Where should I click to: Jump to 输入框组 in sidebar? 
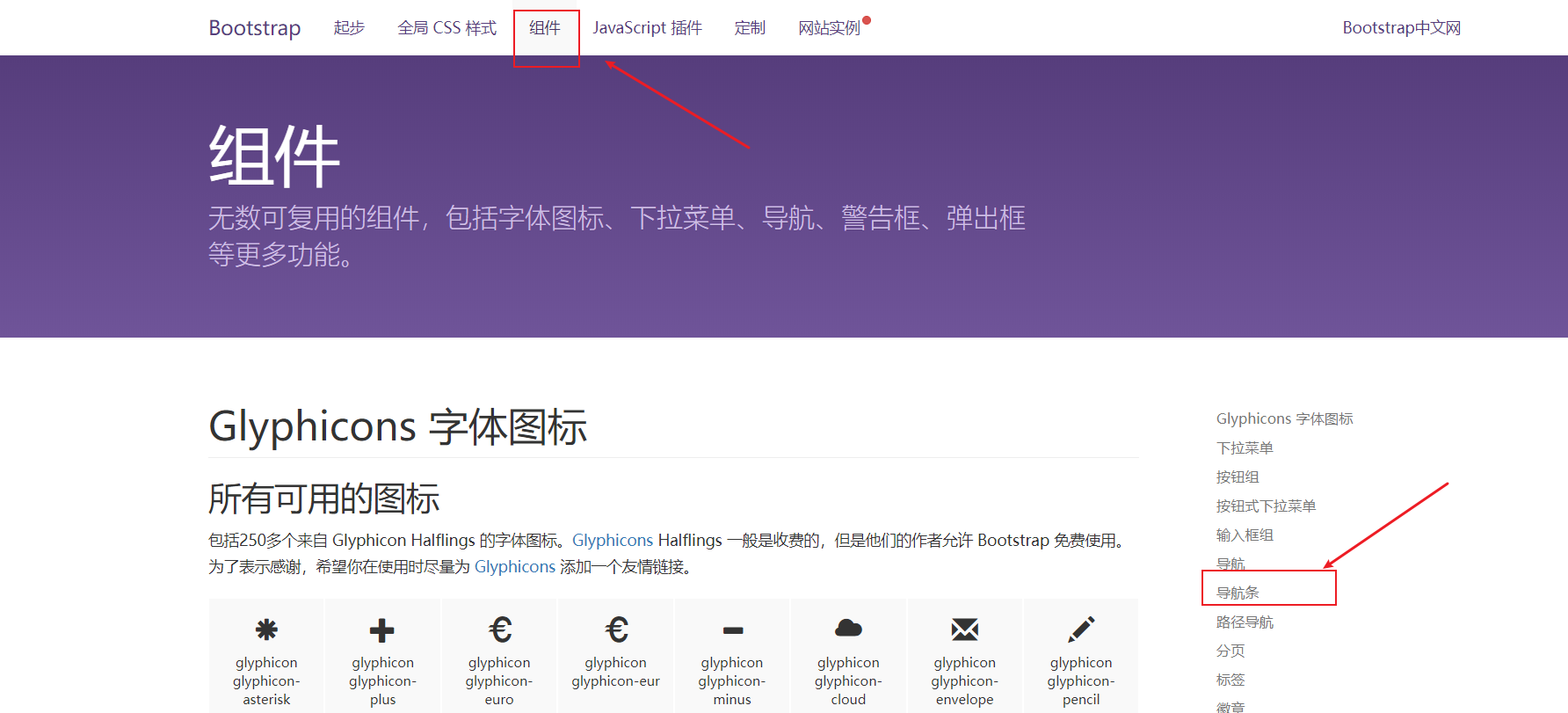[1245, 535]
